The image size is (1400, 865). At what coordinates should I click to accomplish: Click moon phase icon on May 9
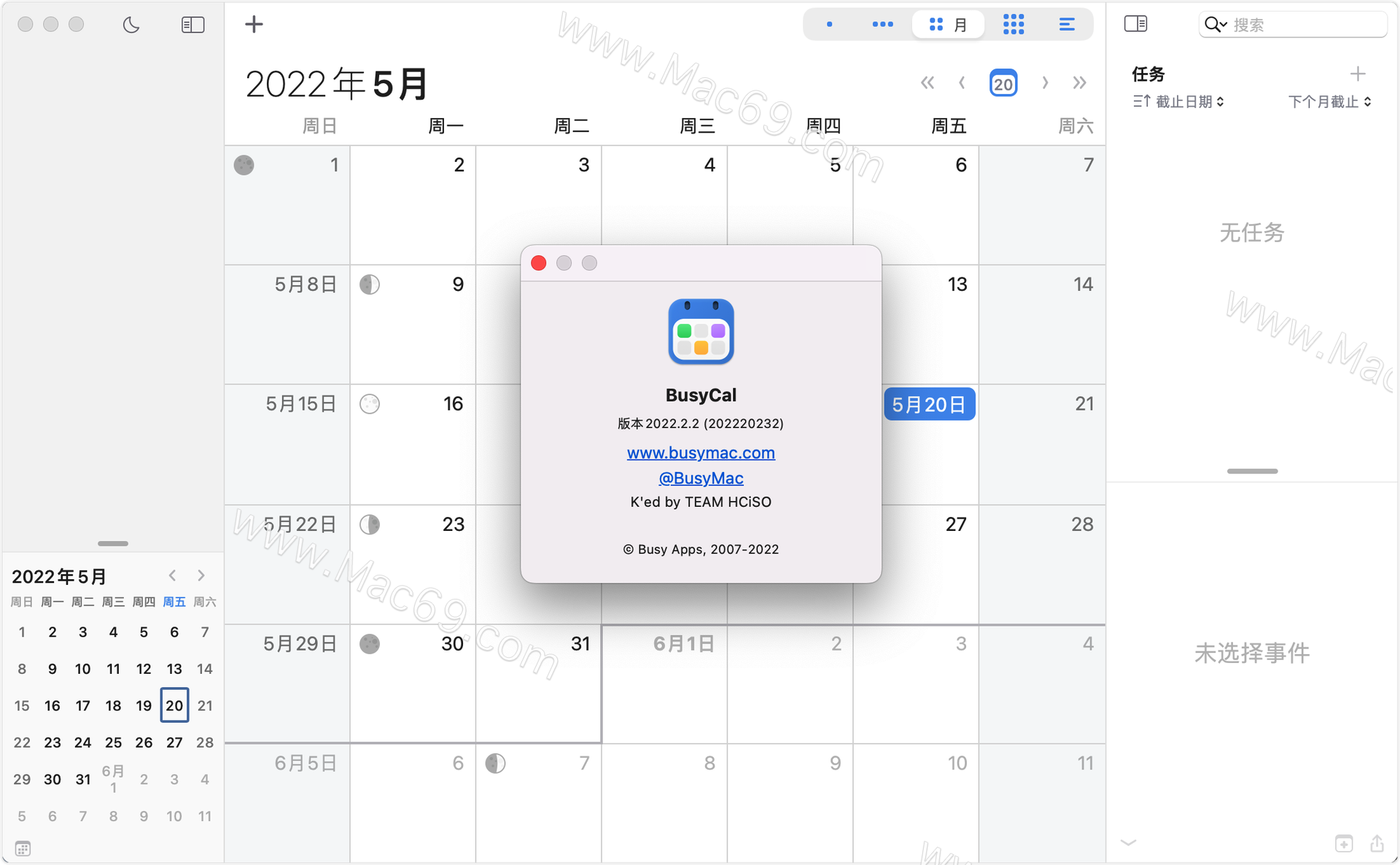coord(370,284)
